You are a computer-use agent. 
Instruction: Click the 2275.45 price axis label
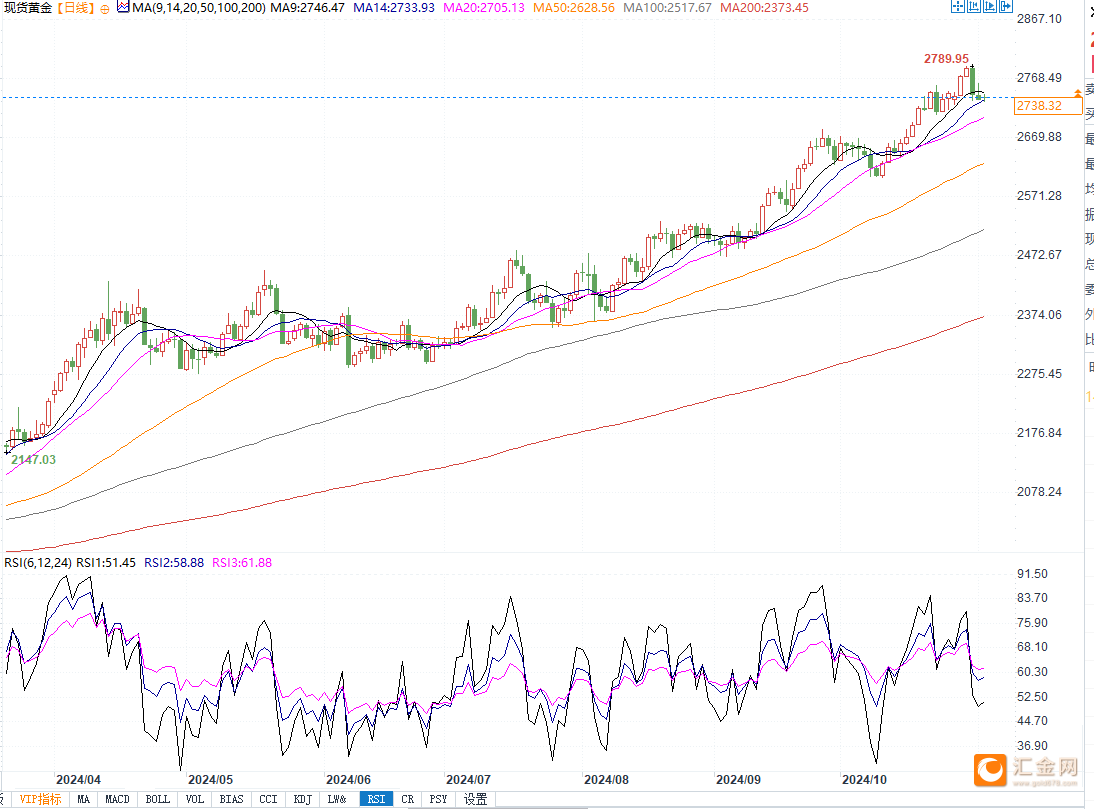click(1040, 374)
